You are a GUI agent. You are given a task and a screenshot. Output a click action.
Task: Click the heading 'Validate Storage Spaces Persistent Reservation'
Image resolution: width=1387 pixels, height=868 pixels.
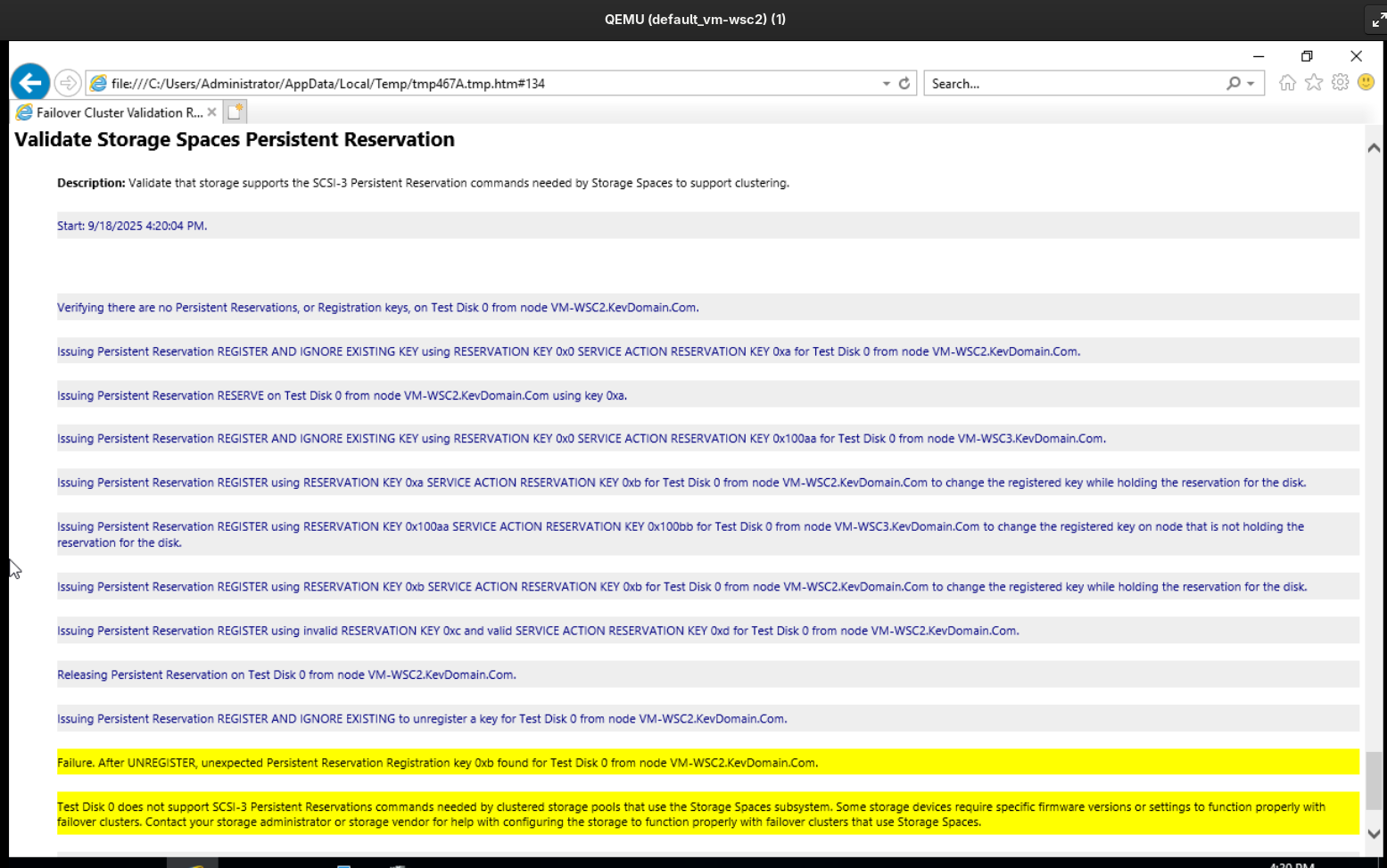point(235,139)
